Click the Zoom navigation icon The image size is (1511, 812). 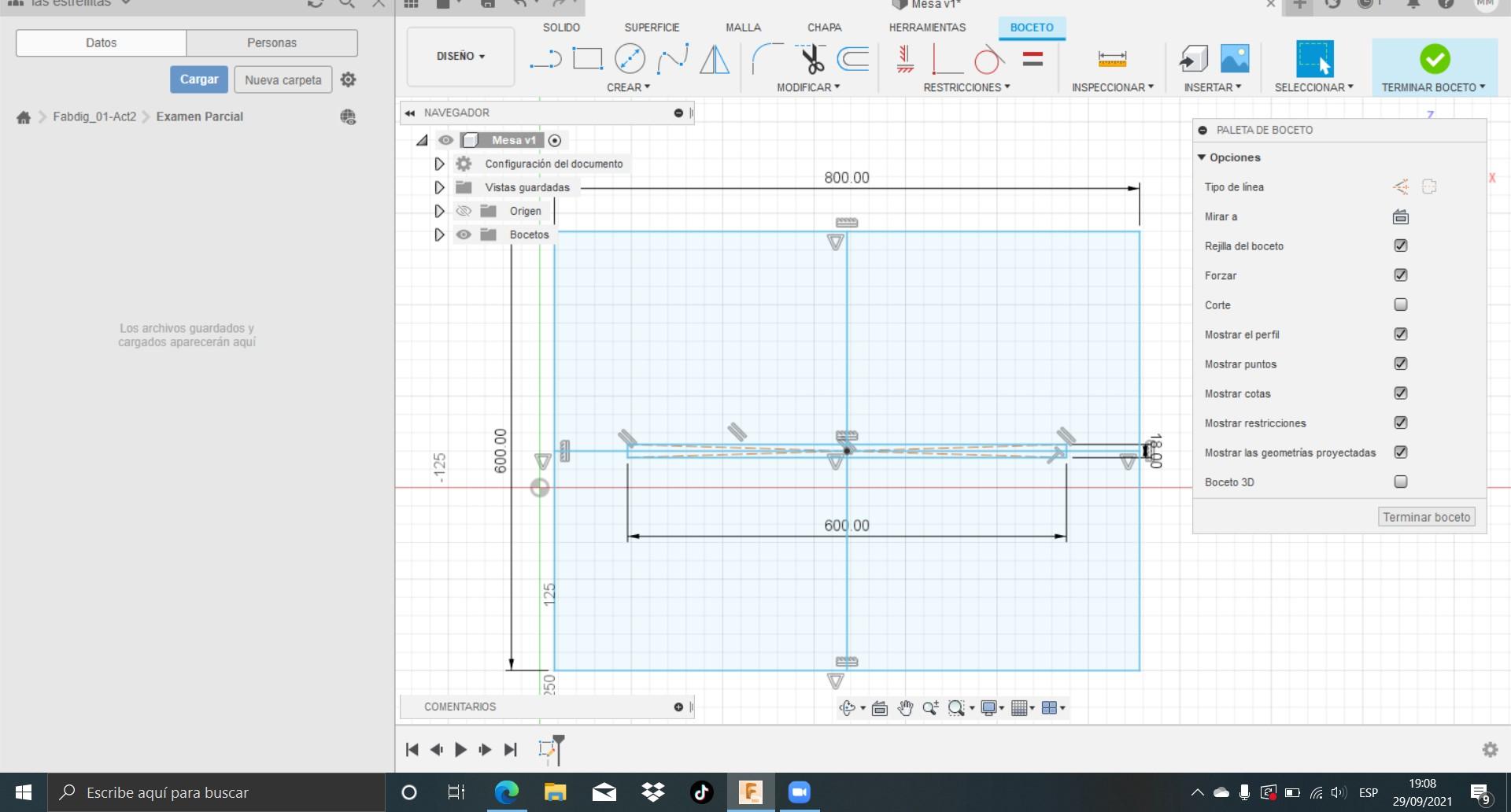[x=930, y=708]
